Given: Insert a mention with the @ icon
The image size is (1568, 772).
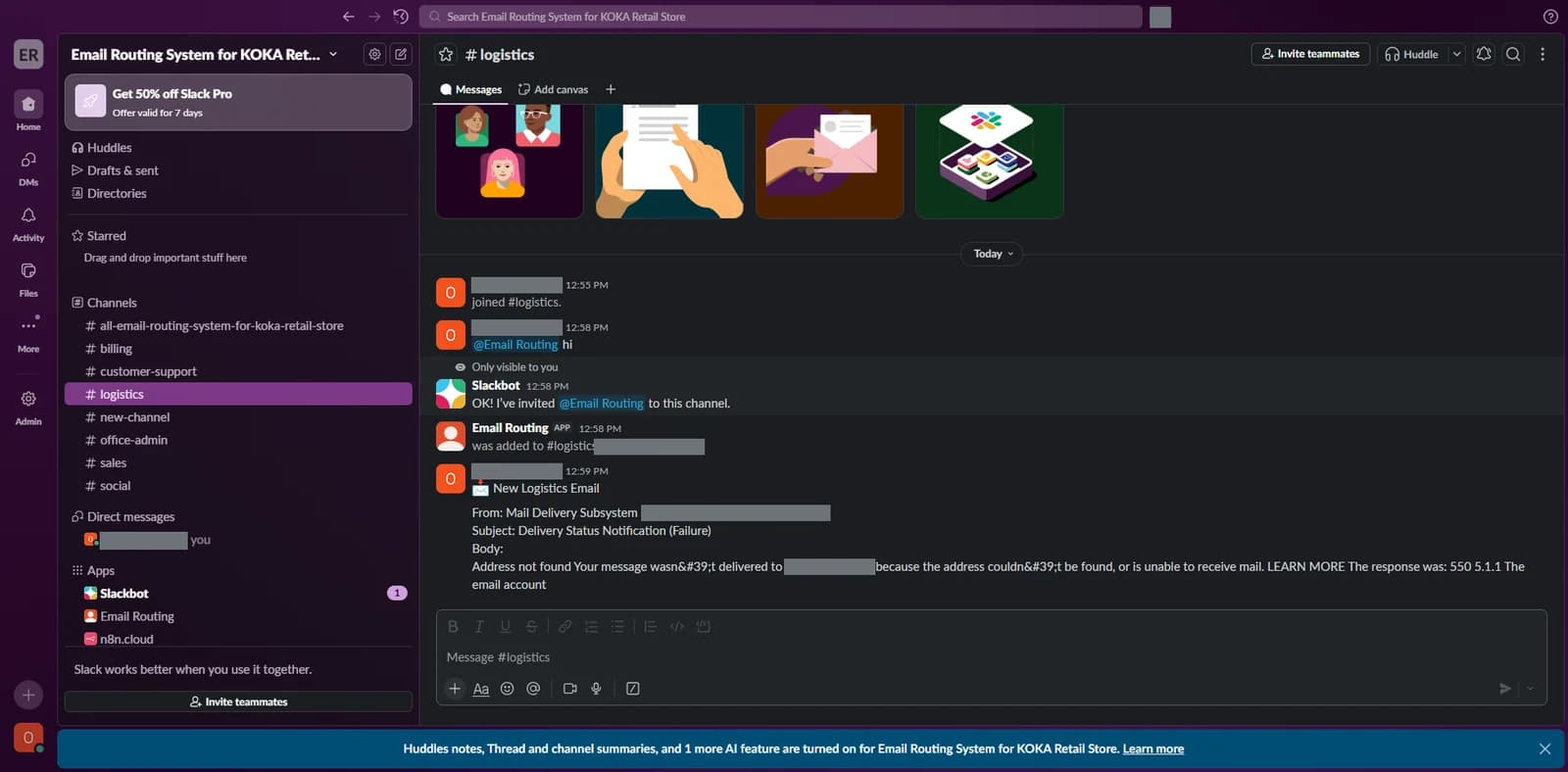Looking at the screenshot, I should pos(533,689).
